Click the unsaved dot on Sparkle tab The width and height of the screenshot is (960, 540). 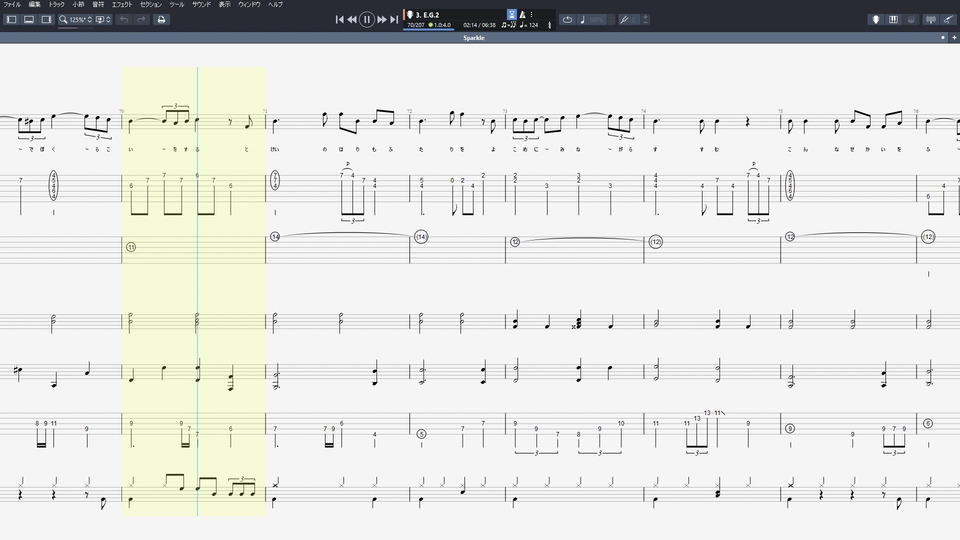(942, 38)
